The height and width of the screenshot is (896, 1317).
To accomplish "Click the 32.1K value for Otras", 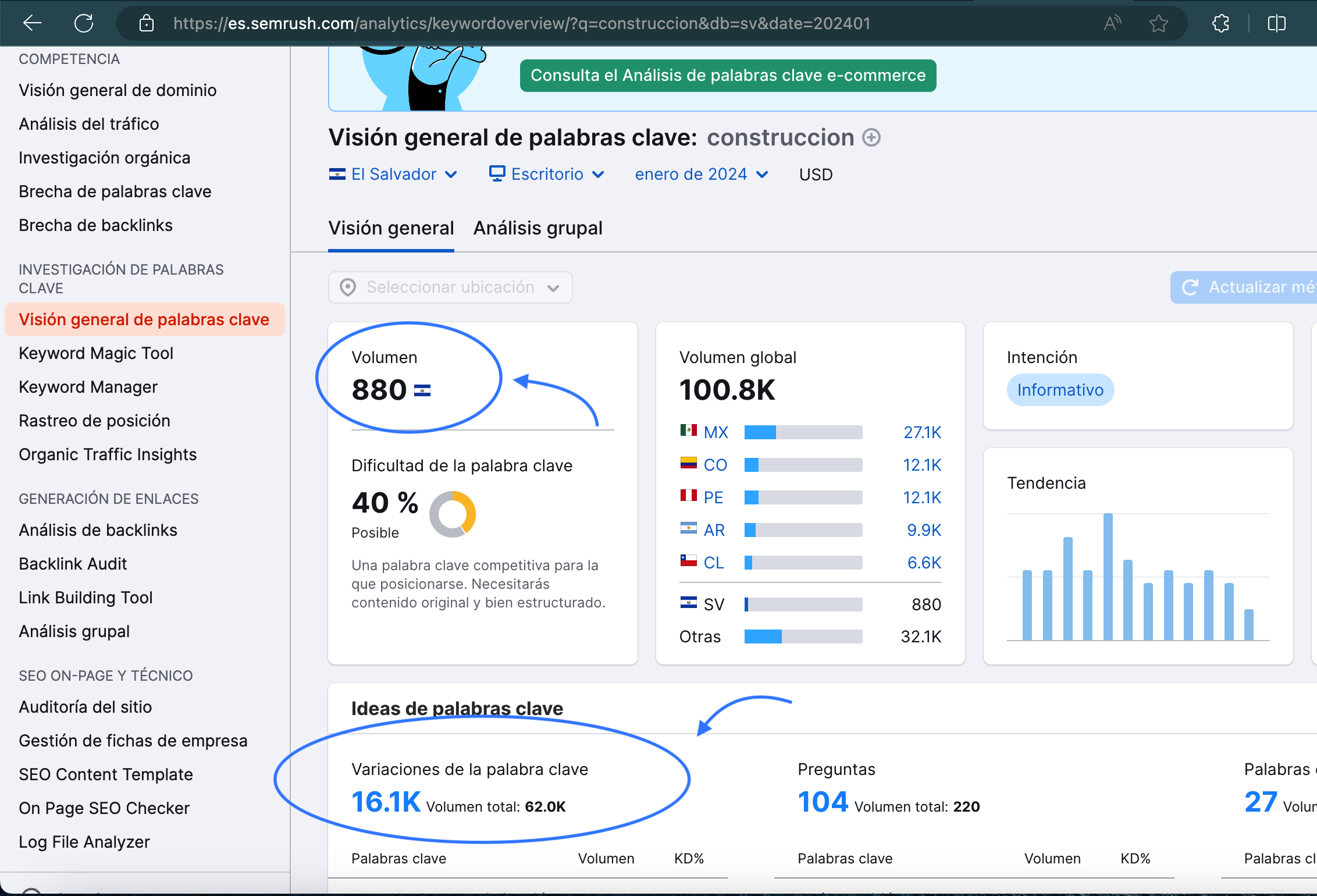I will click(921, 637).
